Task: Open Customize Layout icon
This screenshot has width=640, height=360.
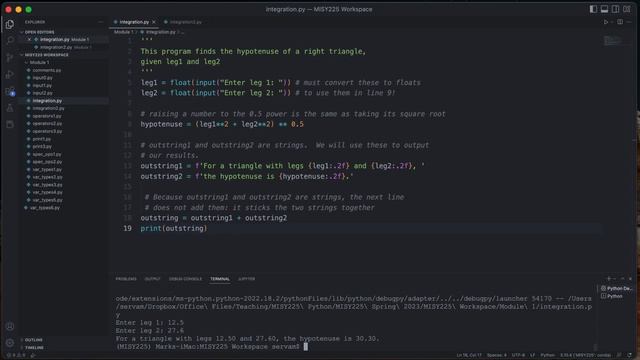Action: (627, 9)
